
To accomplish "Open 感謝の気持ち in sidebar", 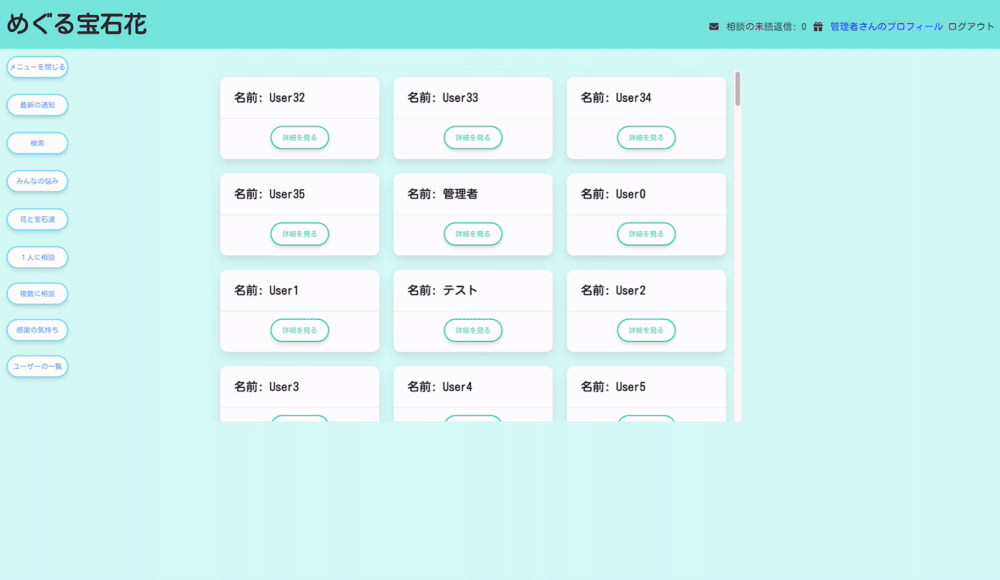I will coord(37,330).
